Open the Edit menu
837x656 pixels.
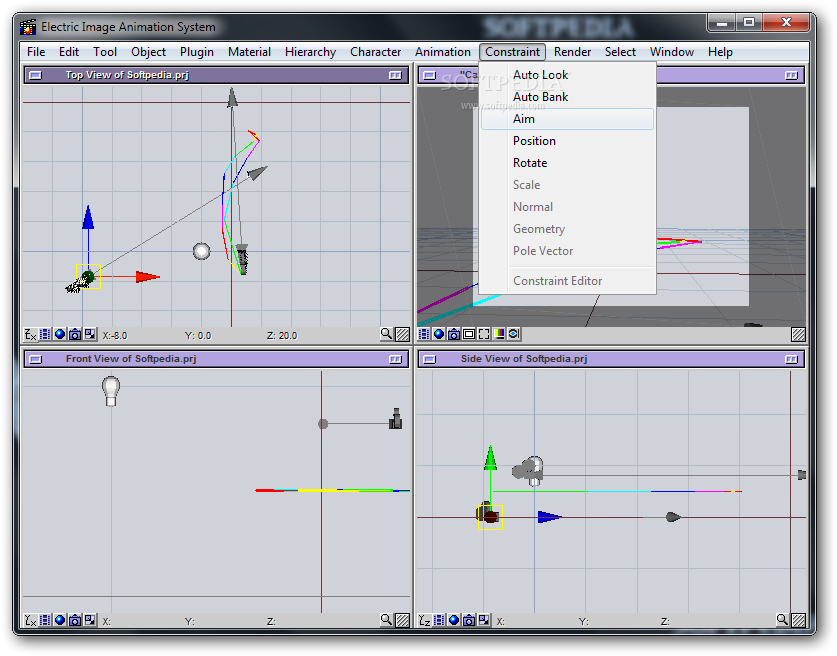tap(69, 52)
